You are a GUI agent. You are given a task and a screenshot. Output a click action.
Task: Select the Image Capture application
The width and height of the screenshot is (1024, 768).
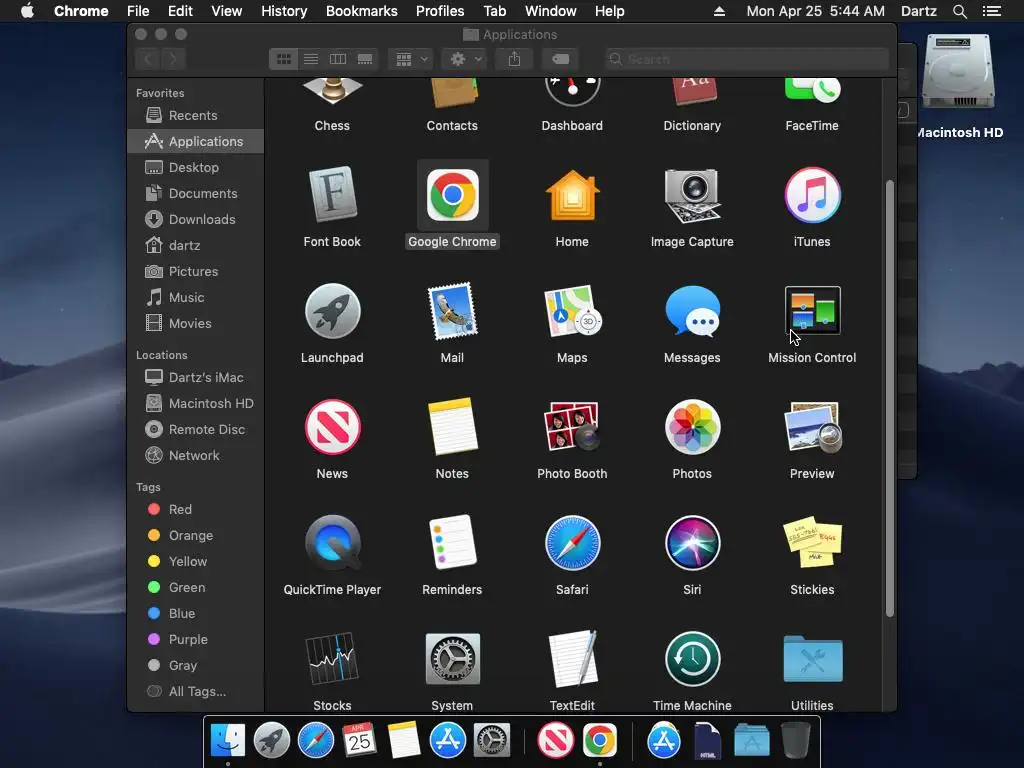(x=692, y=195)
